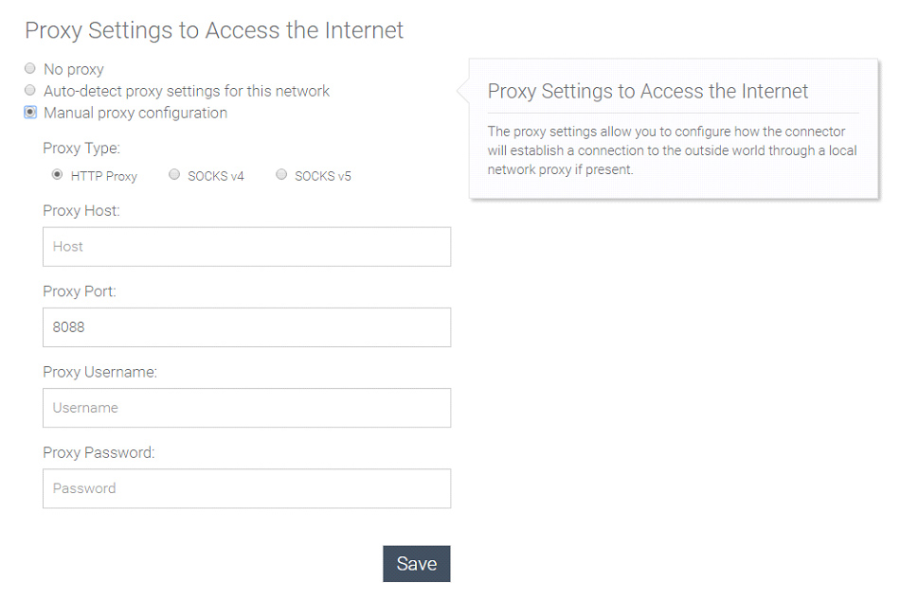This screenshot has height=598, width=900.
Task: Click the main page heading Proxy Settings
Action: coord(214,30)
